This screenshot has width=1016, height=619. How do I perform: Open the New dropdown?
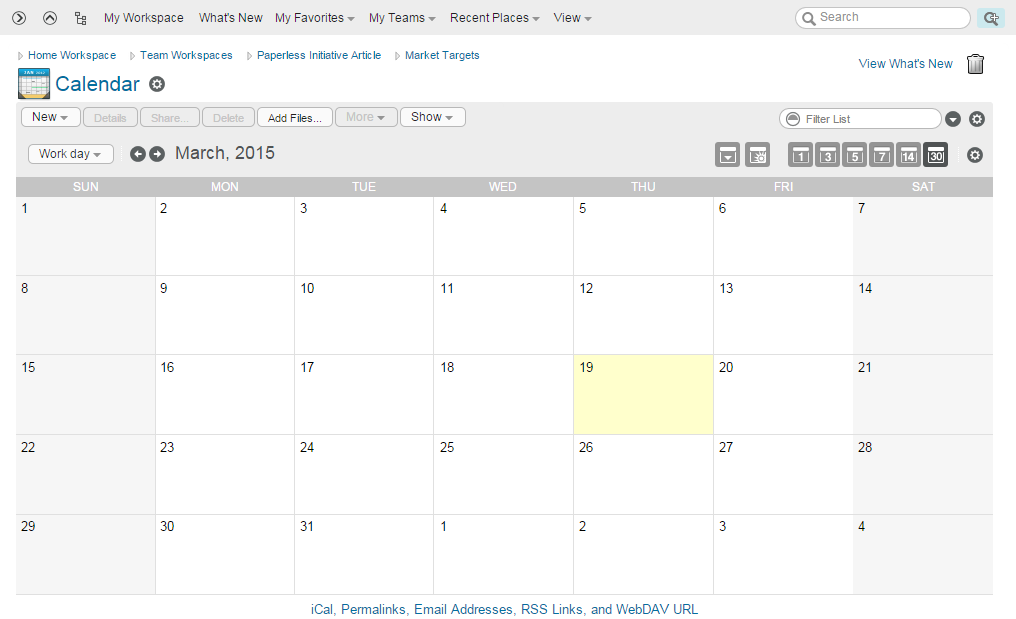tap(50, 117)
